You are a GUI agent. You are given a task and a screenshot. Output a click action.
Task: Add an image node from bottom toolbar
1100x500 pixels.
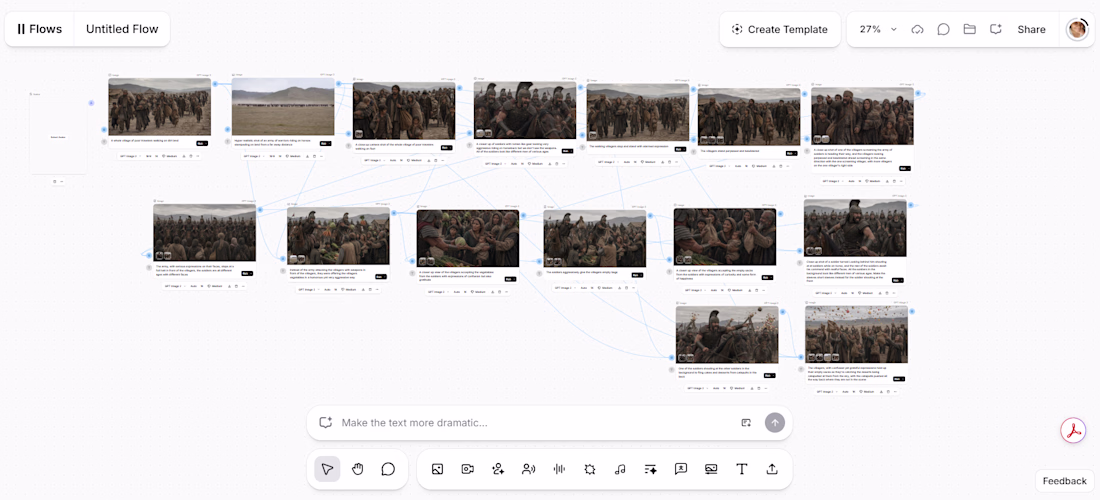pos(437,469)
